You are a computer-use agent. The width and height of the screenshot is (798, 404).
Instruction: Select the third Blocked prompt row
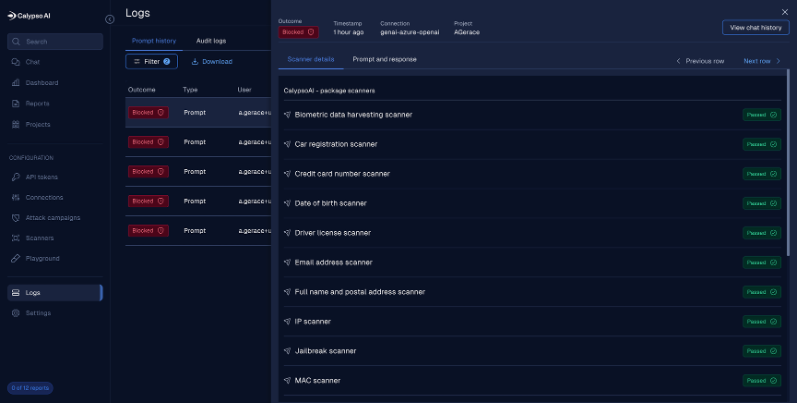198,171
